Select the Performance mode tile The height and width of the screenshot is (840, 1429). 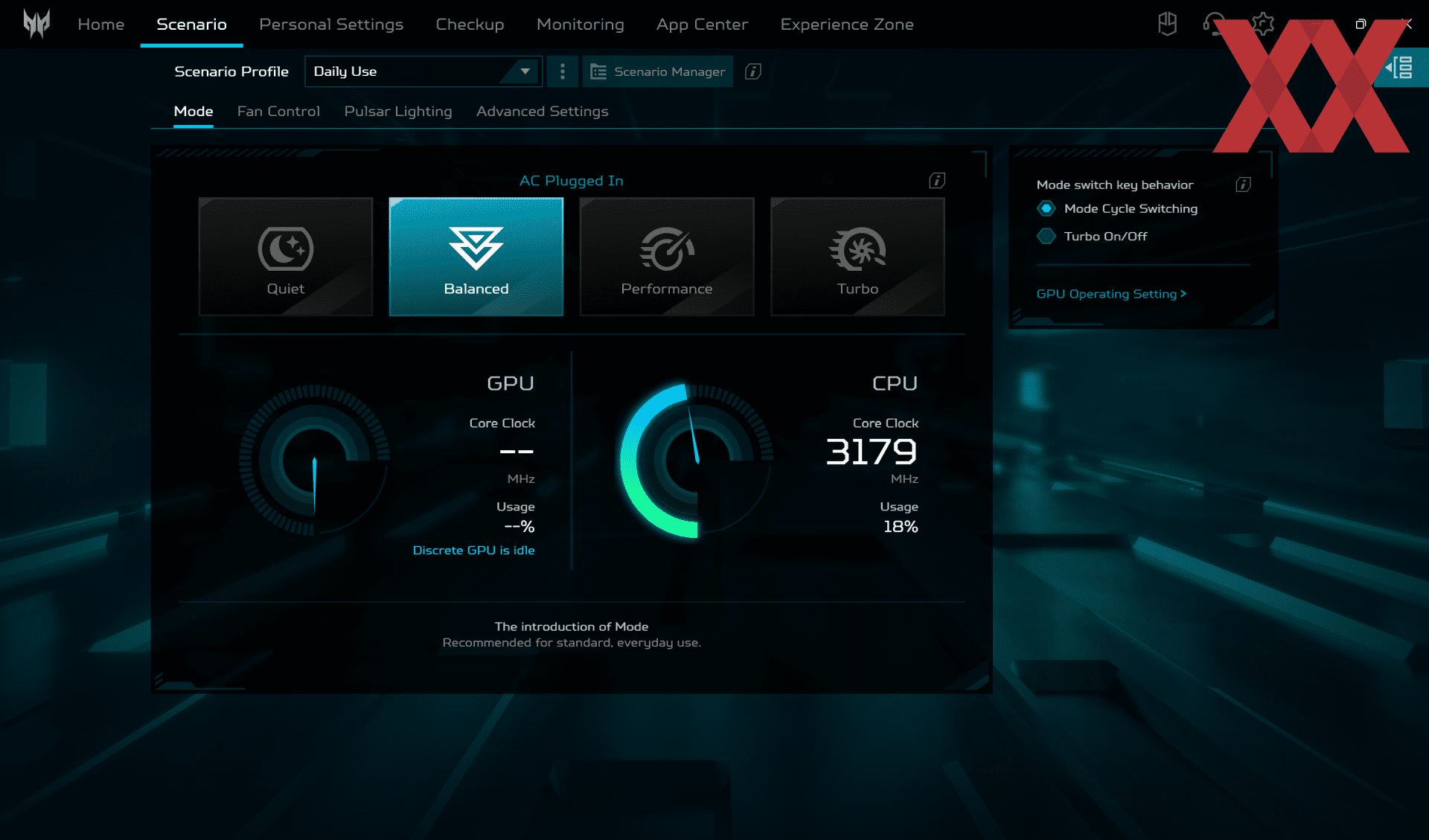pos(666,257)
